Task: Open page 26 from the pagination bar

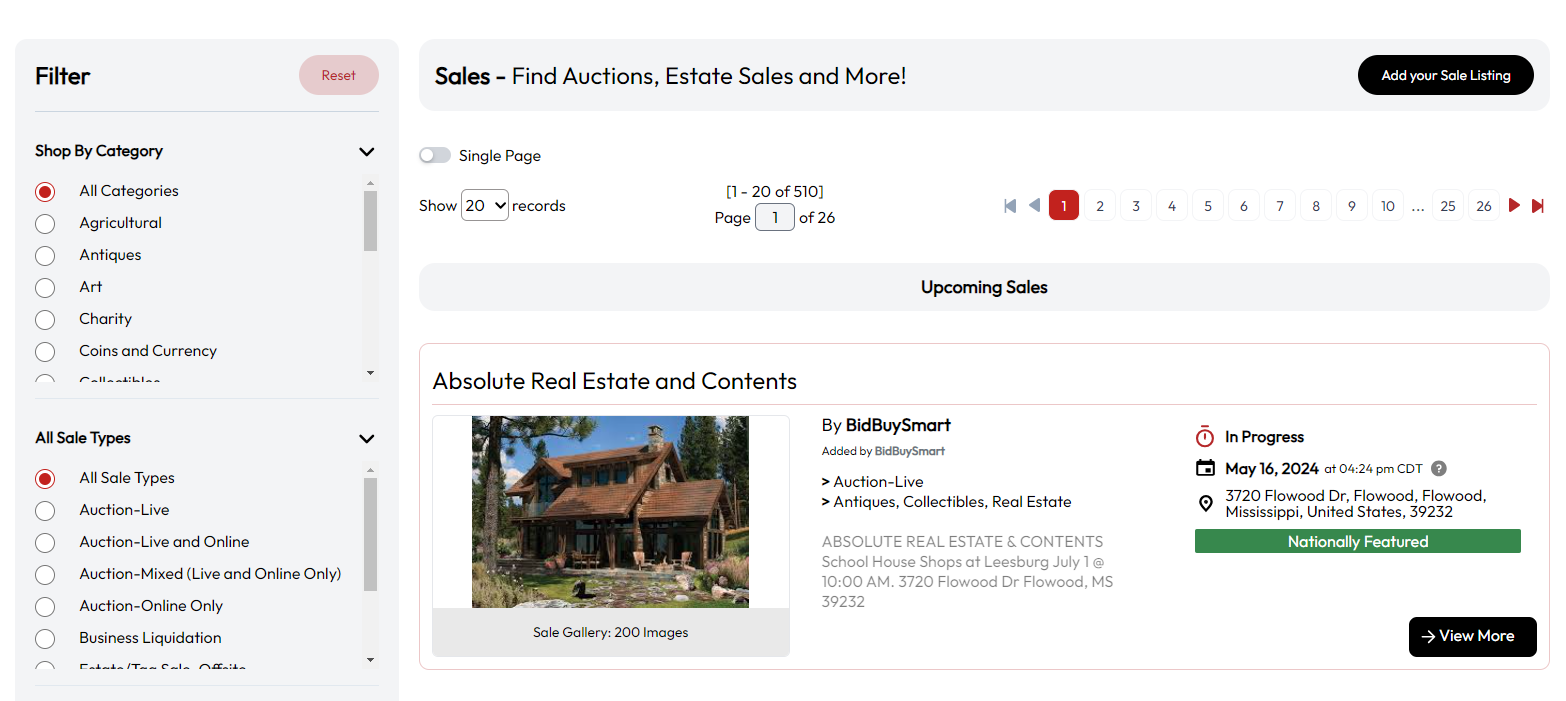Action: 1484,205
